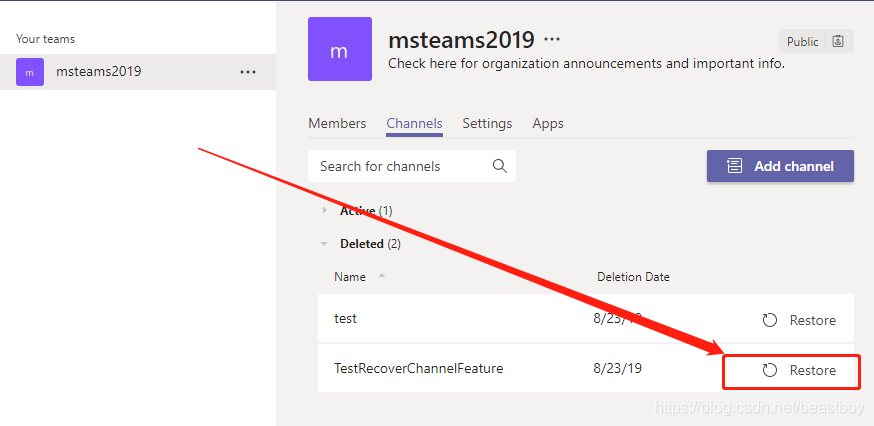
Task: Click the team description text
Action: click(586, 64)
